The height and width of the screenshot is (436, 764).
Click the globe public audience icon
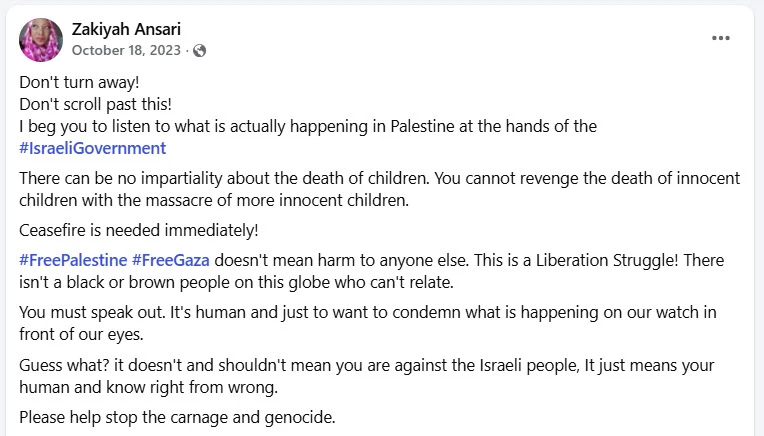[199, 50]
